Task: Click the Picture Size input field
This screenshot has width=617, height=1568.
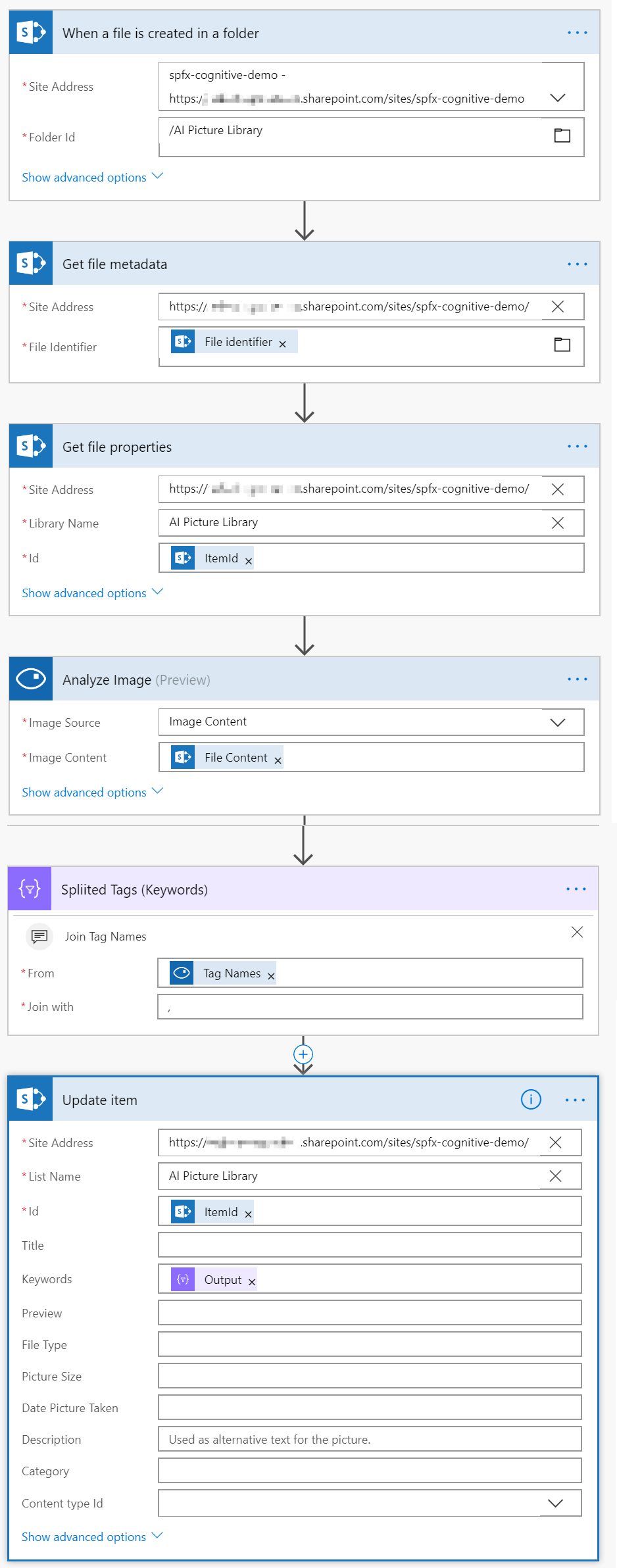Action: click(370, 1376)
